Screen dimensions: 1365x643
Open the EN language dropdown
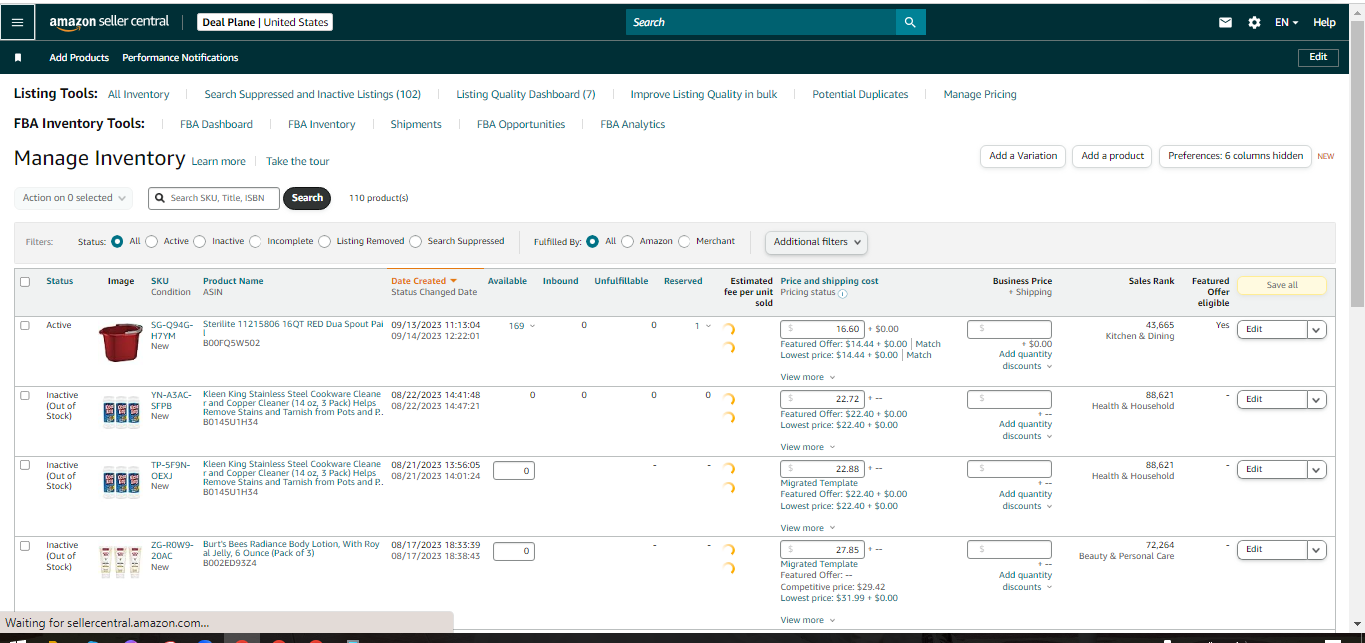pos(1286,22)
